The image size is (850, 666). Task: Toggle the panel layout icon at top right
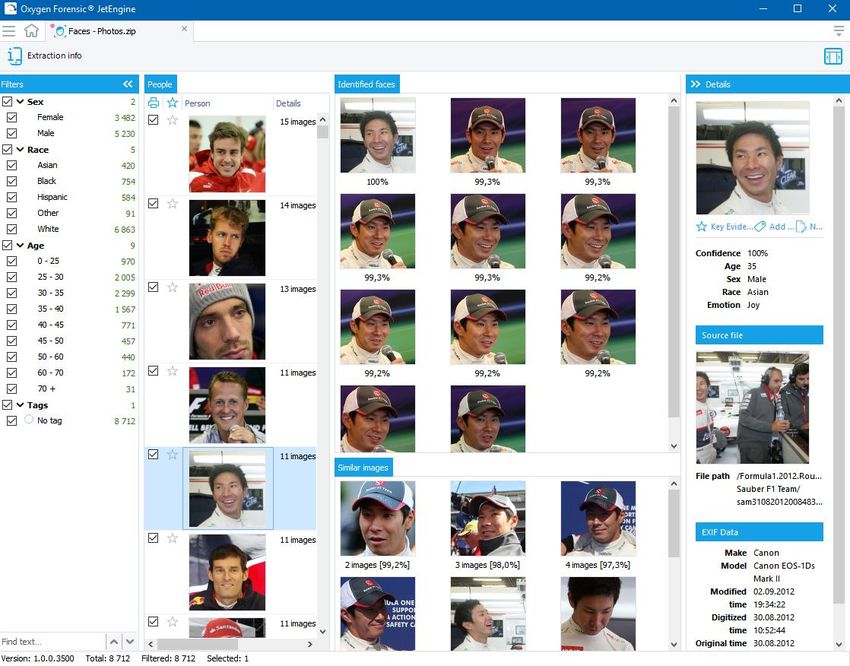833,56
